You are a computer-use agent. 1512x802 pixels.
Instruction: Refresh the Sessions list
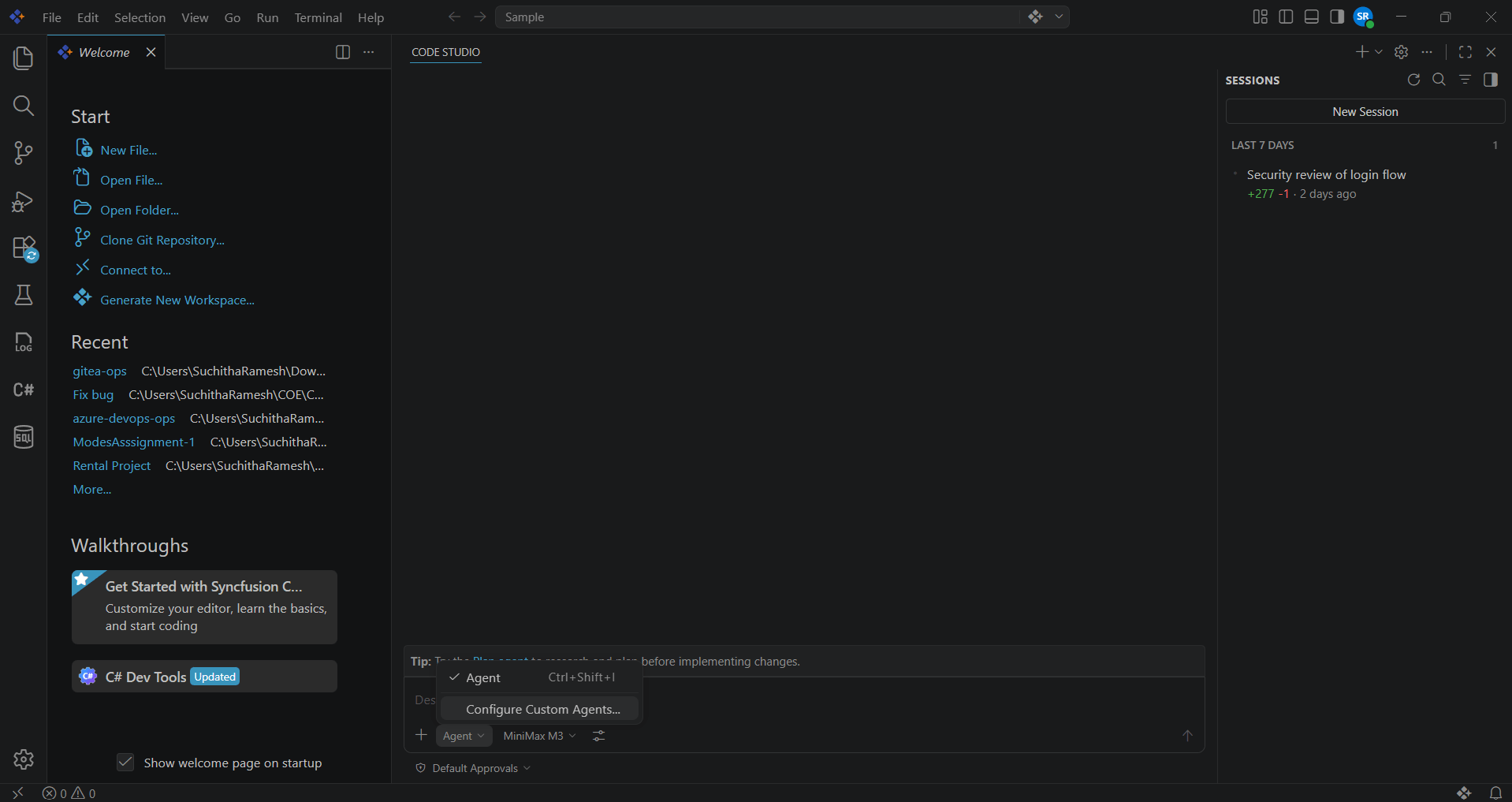pyautogui.click(x=1413, y=80)
